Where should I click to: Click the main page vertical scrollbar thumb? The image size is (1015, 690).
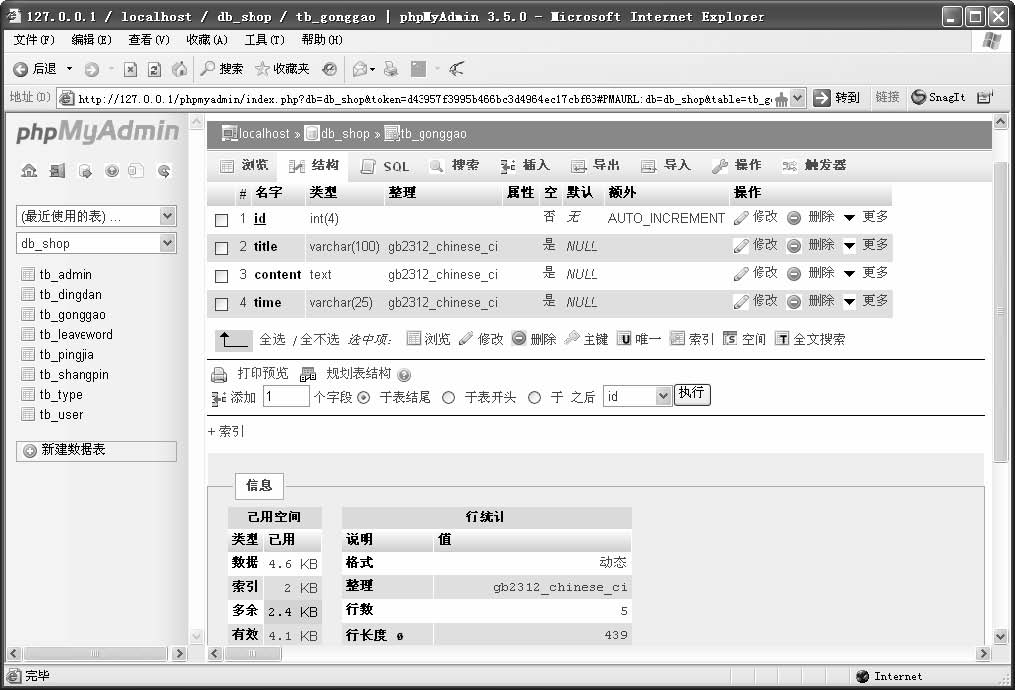pos(1000,311)
